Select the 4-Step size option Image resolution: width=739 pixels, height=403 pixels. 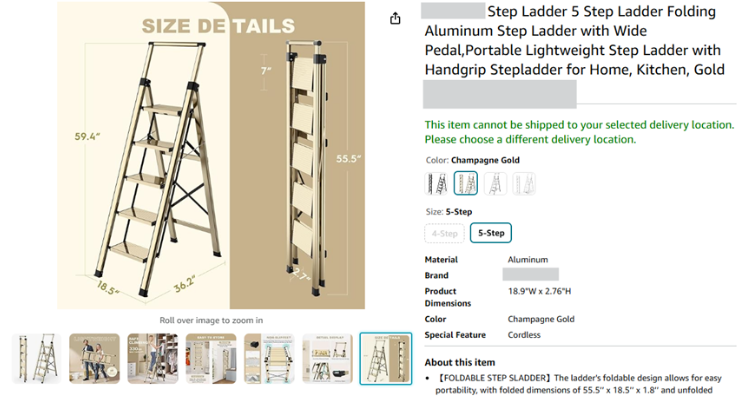[444, 233]
